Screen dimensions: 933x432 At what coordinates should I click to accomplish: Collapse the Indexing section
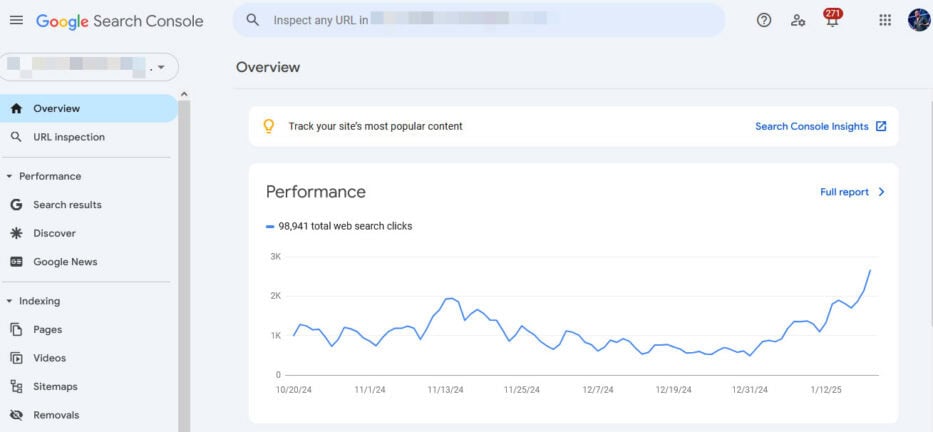(x=9, y=302)
